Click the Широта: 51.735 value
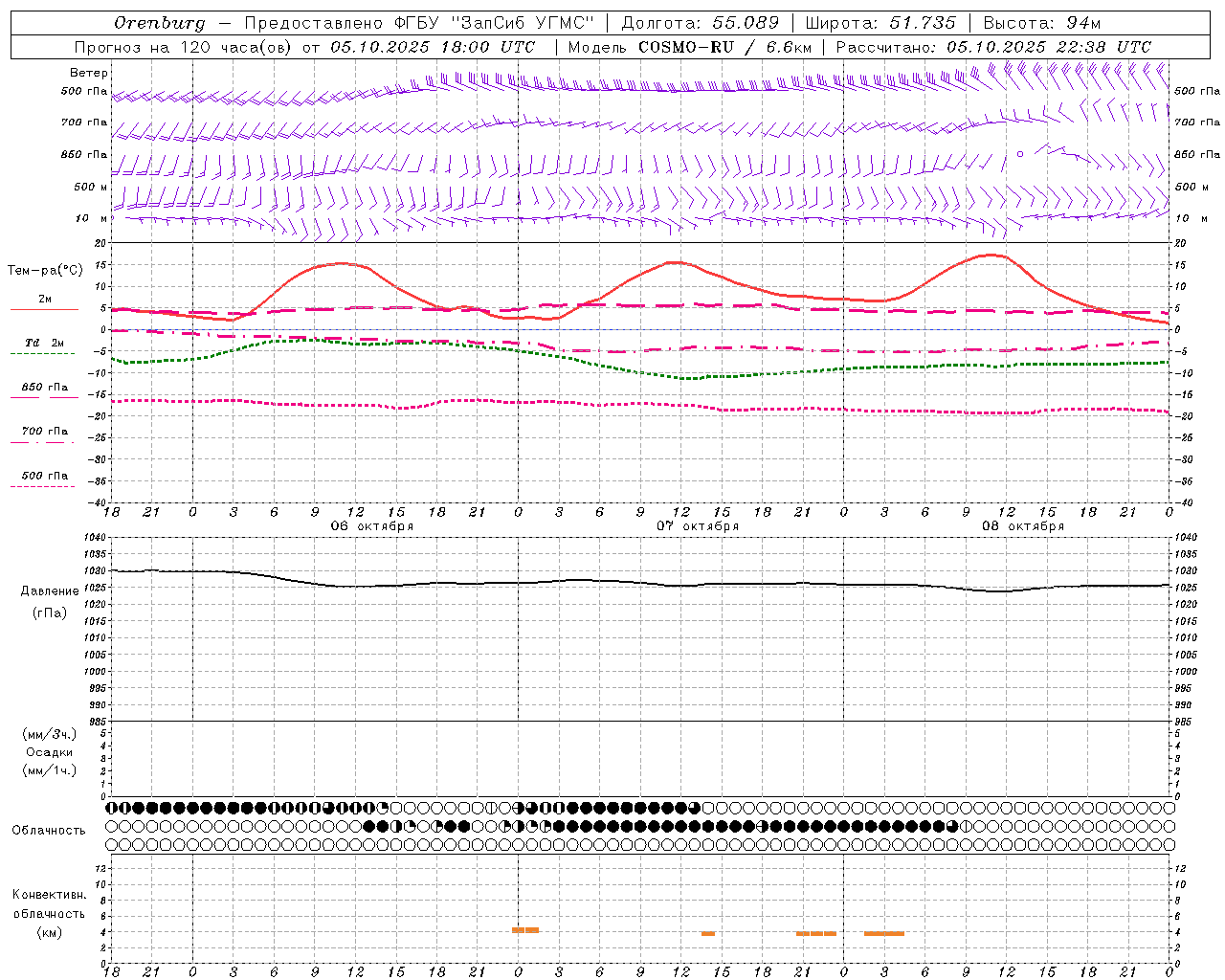 (880, 22)
